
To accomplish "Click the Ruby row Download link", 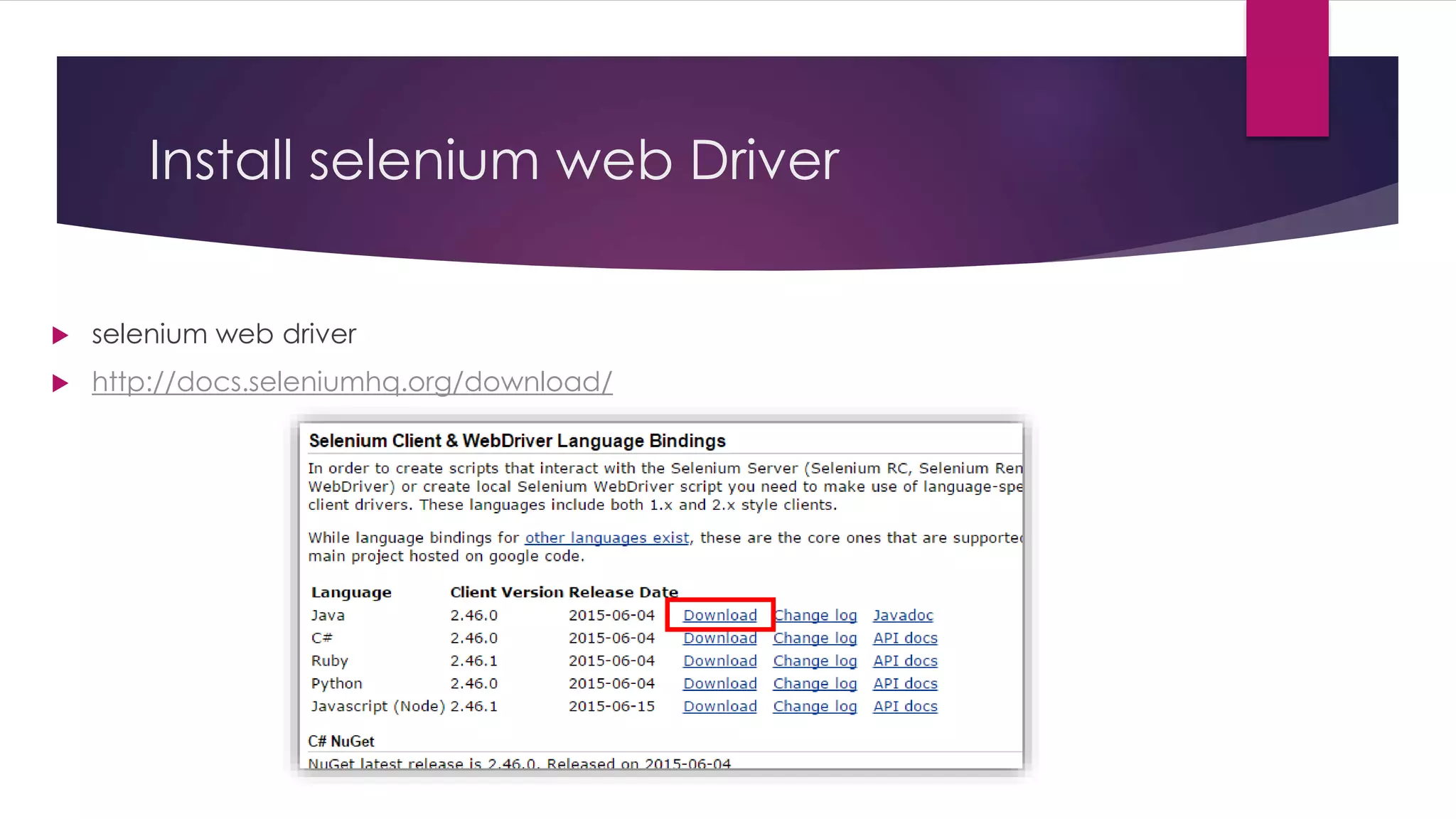I will point(719,660).
